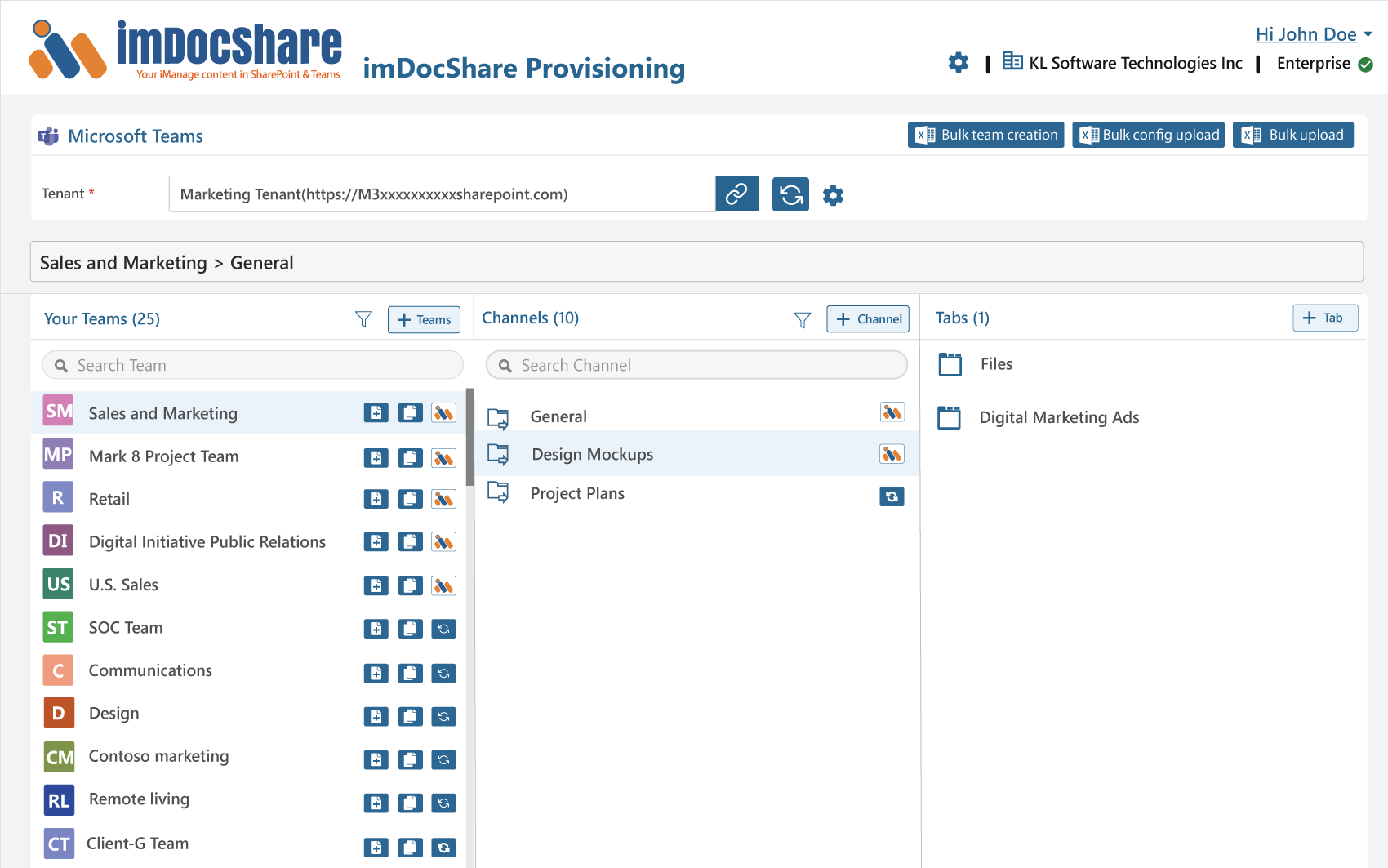Sync icon for SOC Team
The height and width of the screenshot is (868, 1388).
pyautogui.click(x=443, y=629)
